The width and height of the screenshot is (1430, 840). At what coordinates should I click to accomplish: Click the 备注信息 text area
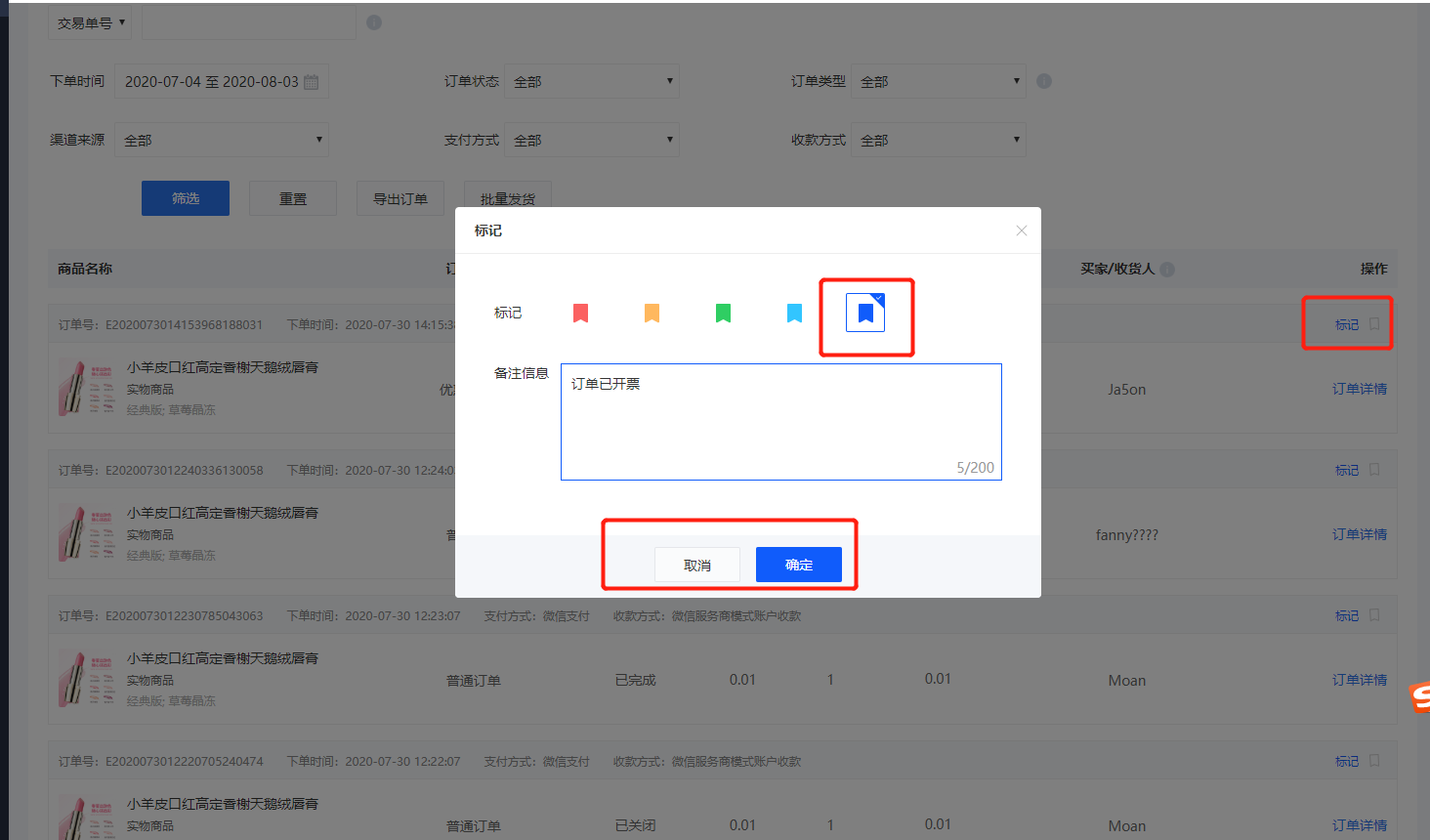[x=781, y=422]
